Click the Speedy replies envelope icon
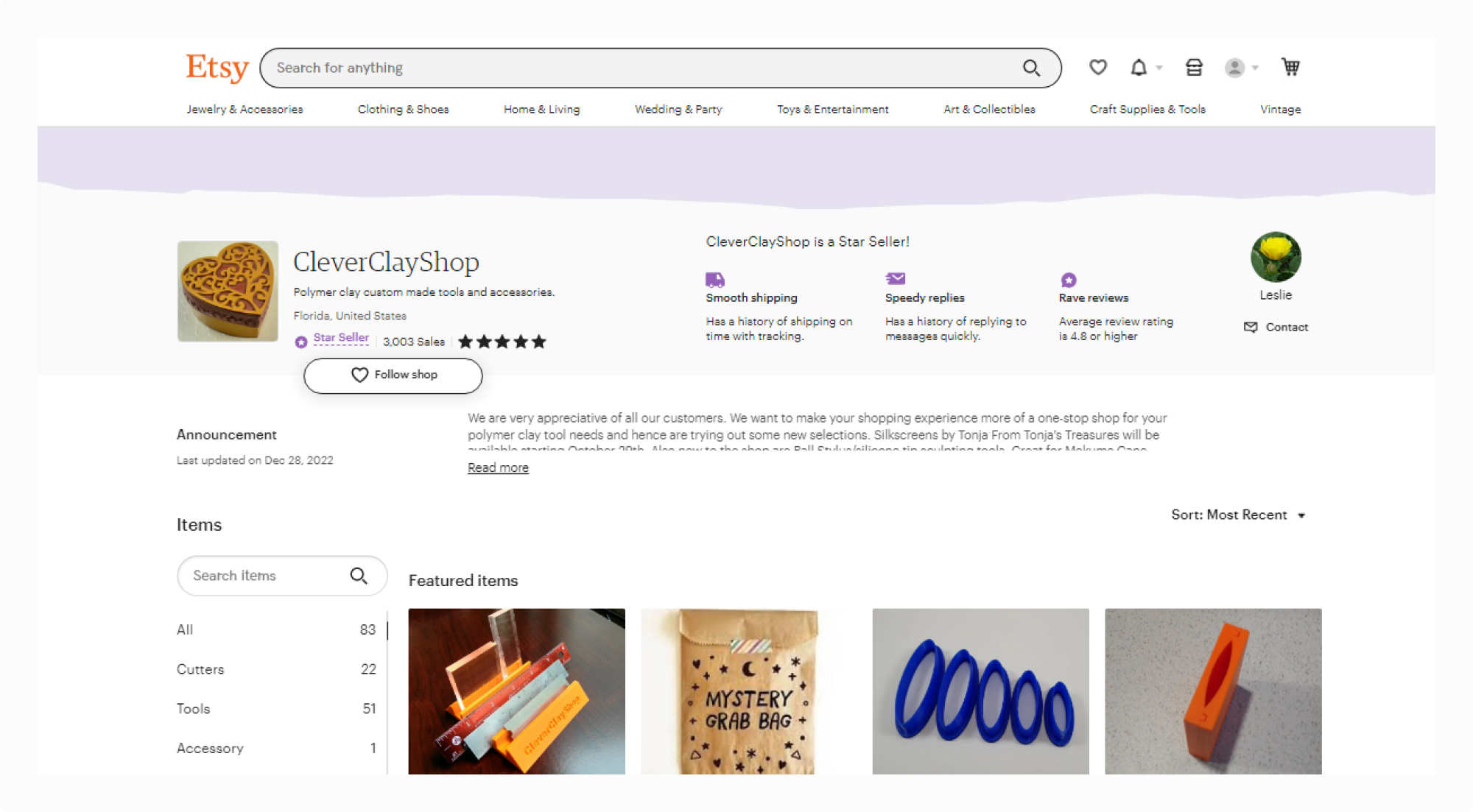This screenshot has height=812, width=1473. click(896, 278)
